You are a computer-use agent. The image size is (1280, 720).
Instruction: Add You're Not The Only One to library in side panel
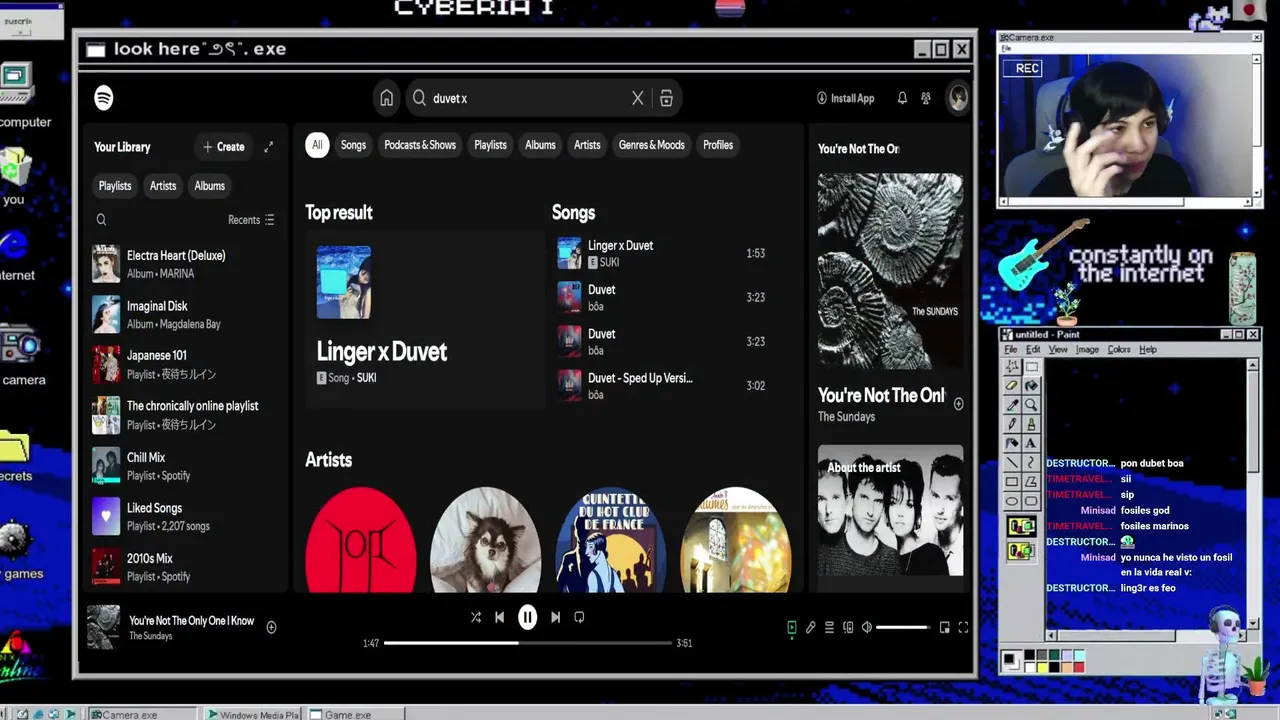click(958, 404)
